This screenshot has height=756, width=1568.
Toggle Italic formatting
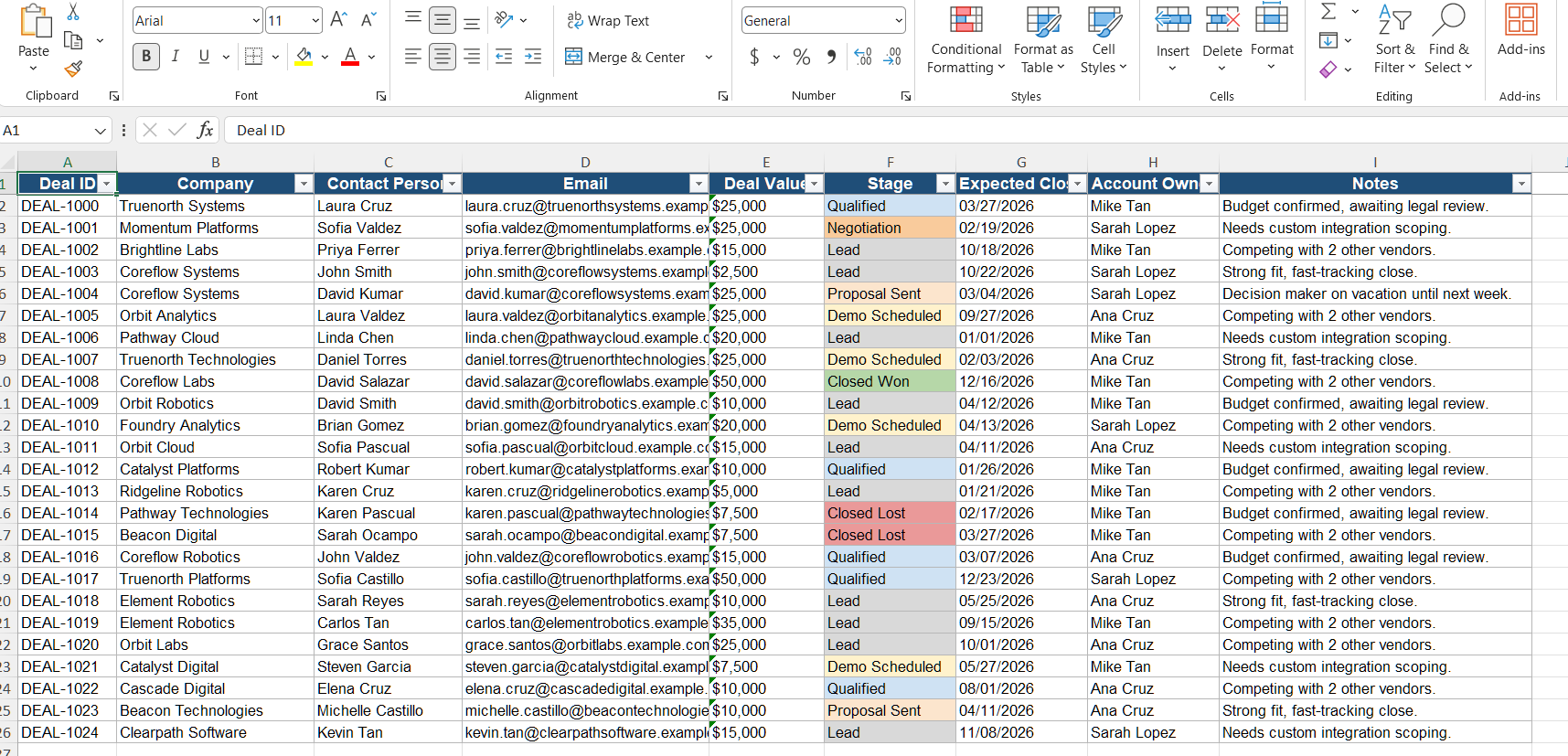coord(175,57)
